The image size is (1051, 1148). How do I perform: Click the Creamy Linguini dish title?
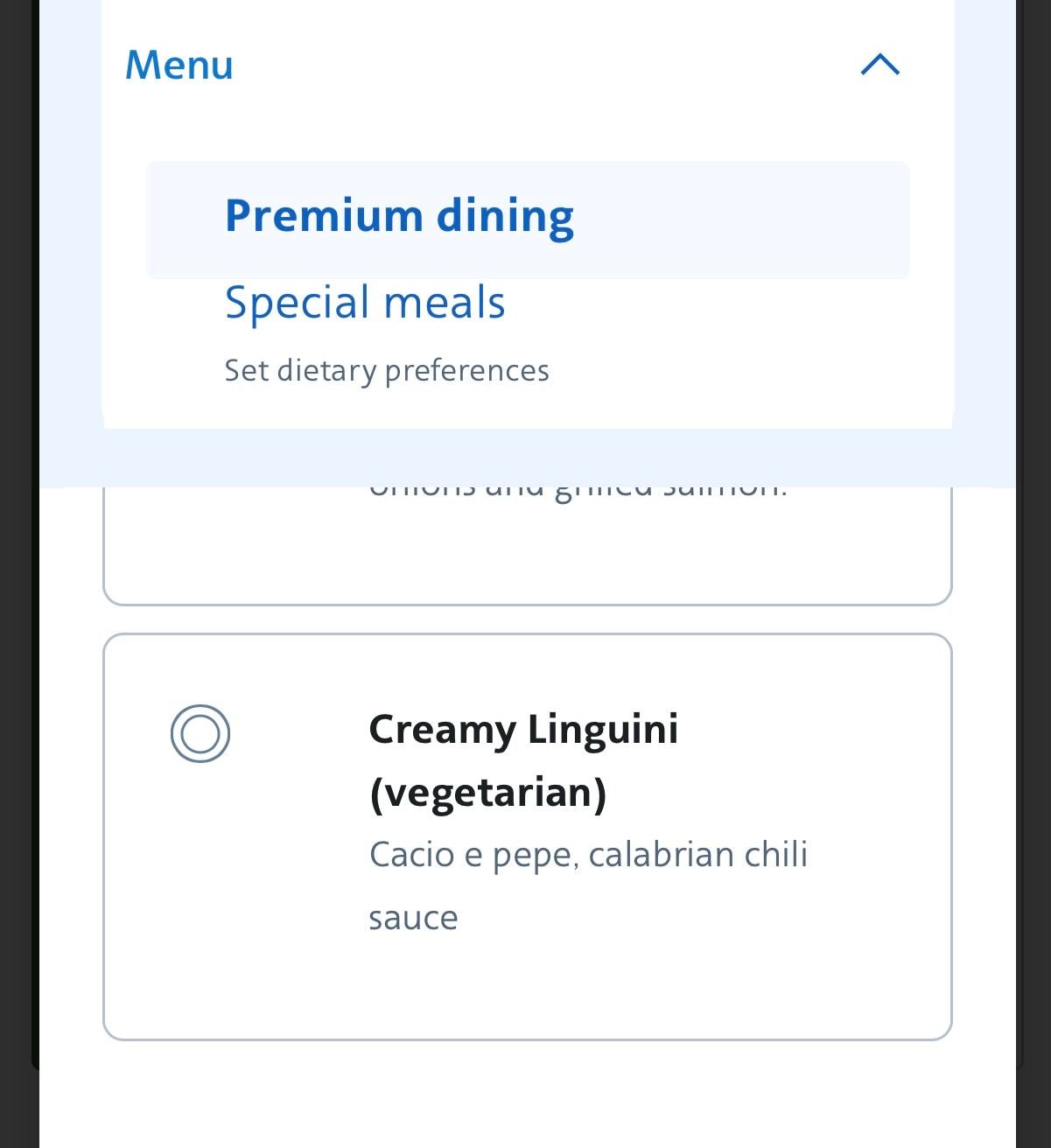[x=523, y=729]
